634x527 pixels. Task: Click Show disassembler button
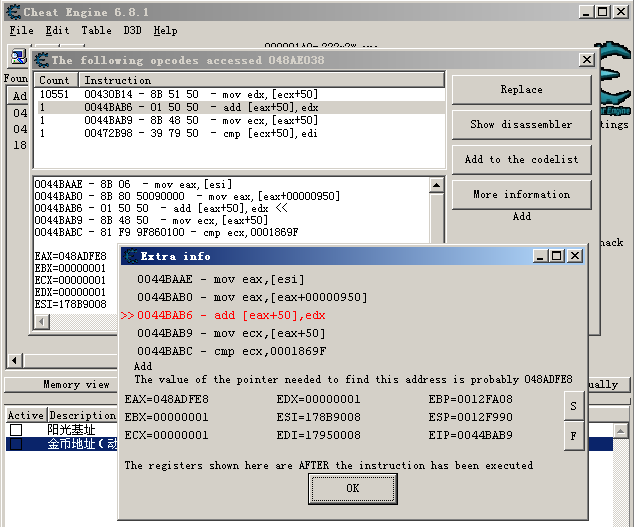(x=522, y=125)
